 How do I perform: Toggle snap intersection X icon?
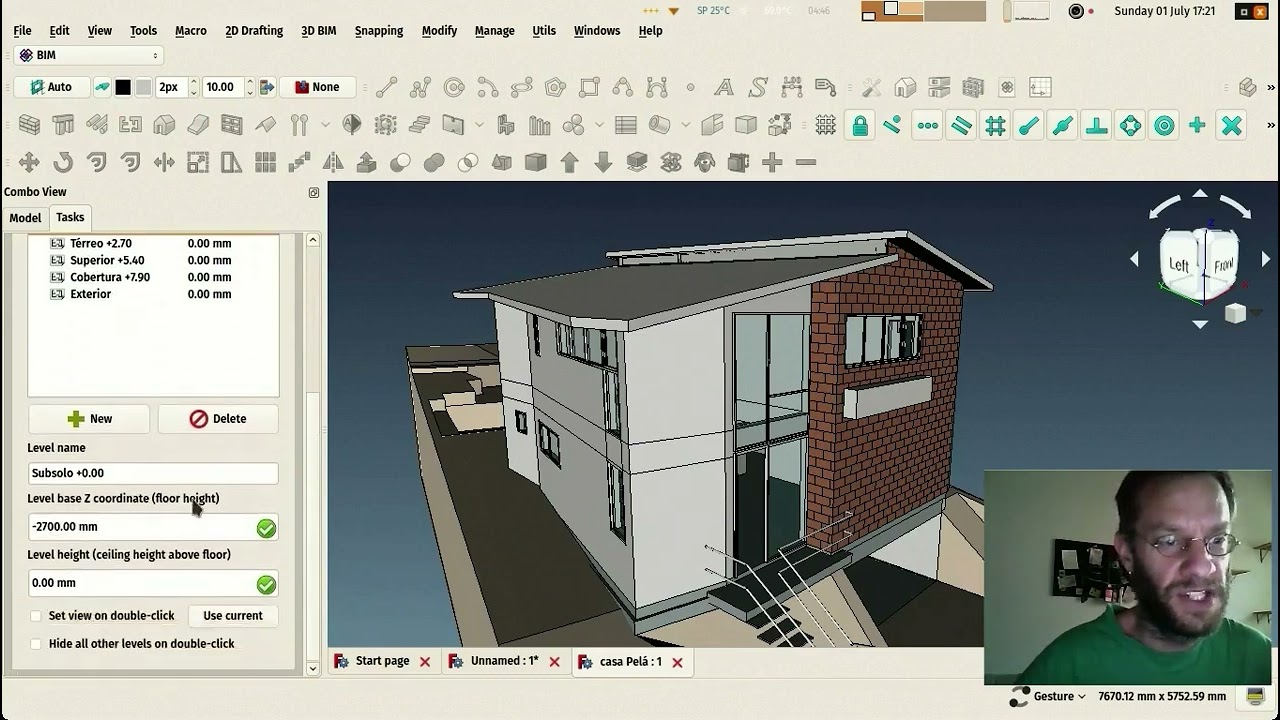point(1231,125)
